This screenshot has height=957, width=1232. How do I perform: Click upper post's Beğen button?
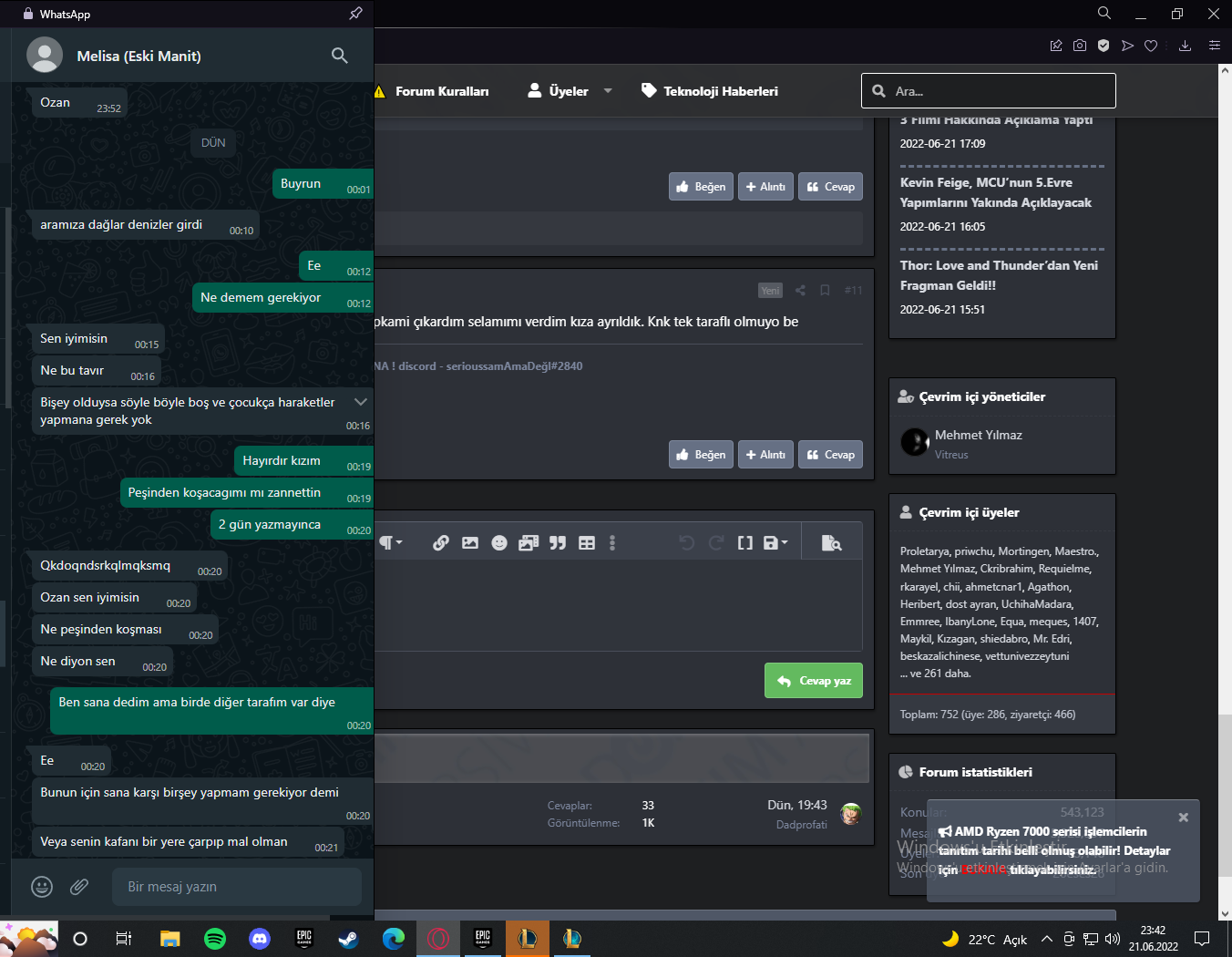click(701, 187)
